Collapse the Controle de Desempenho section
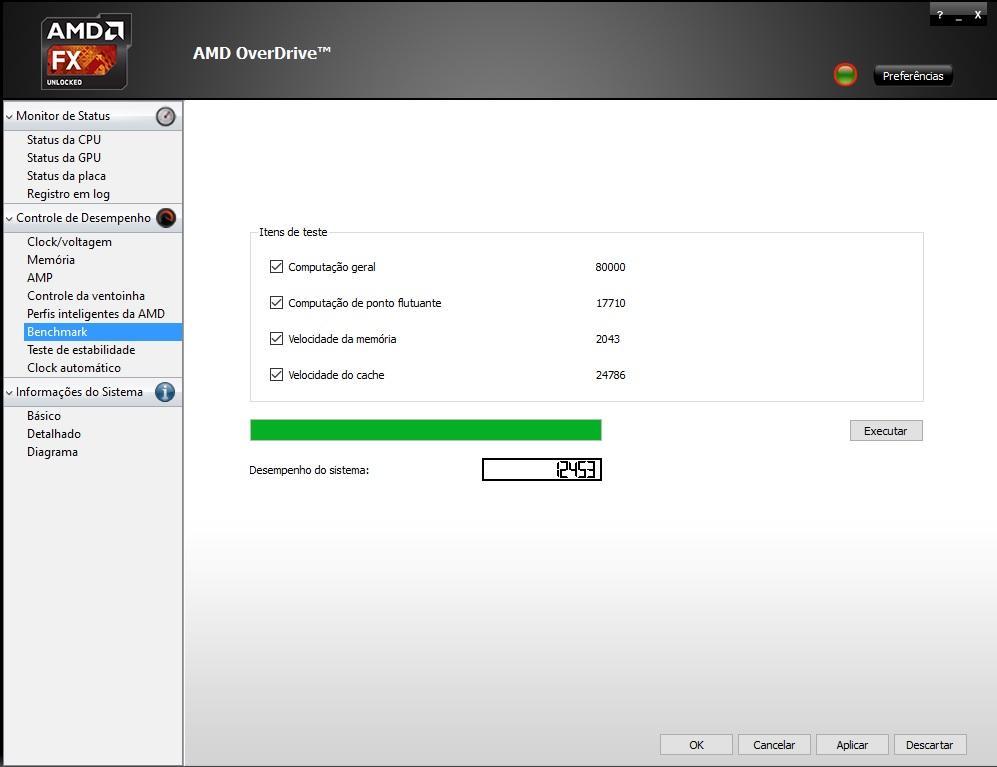This screenshot has height=767, width=997. tap(9, 219)
